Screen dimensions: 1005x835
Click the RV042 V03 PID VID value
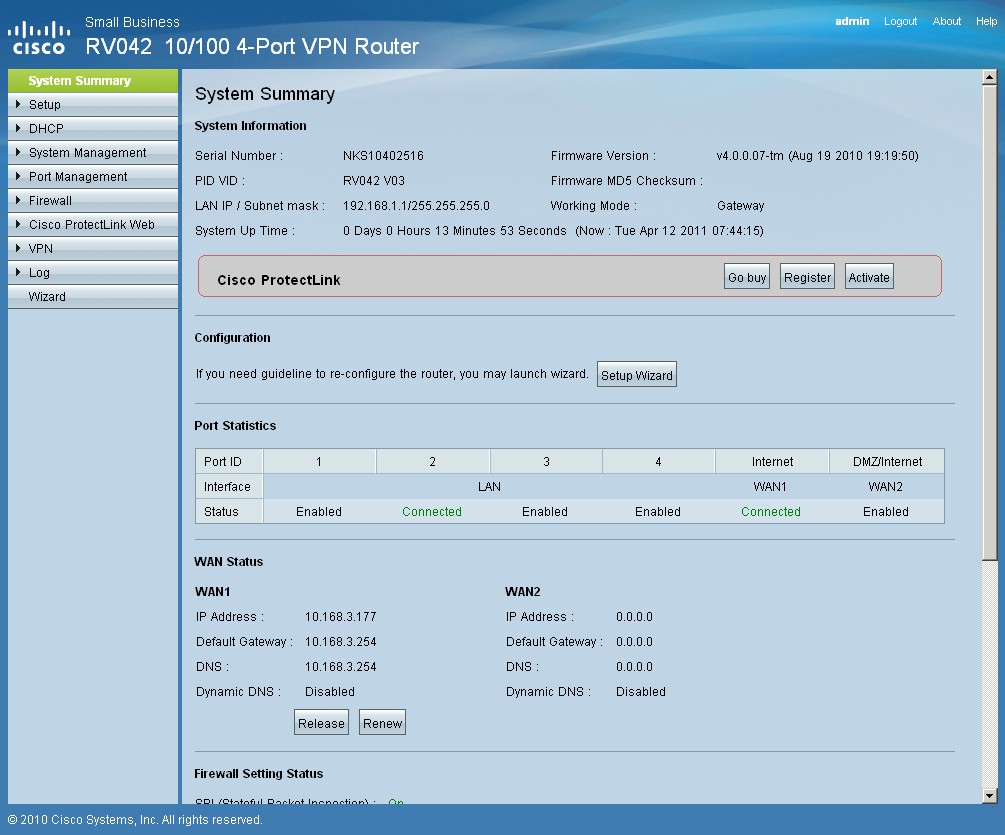pyautogui.click(x=374, y=181)
